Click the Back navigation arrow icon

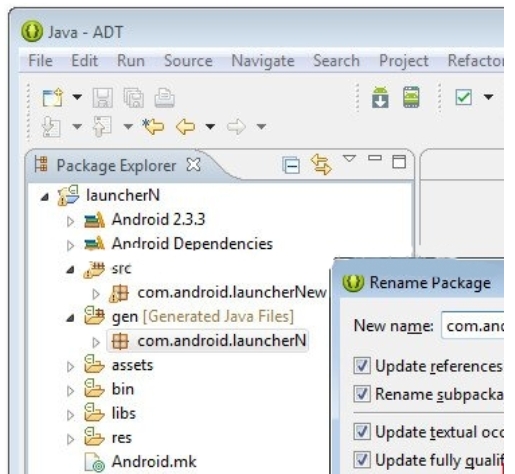coord(185,127)
